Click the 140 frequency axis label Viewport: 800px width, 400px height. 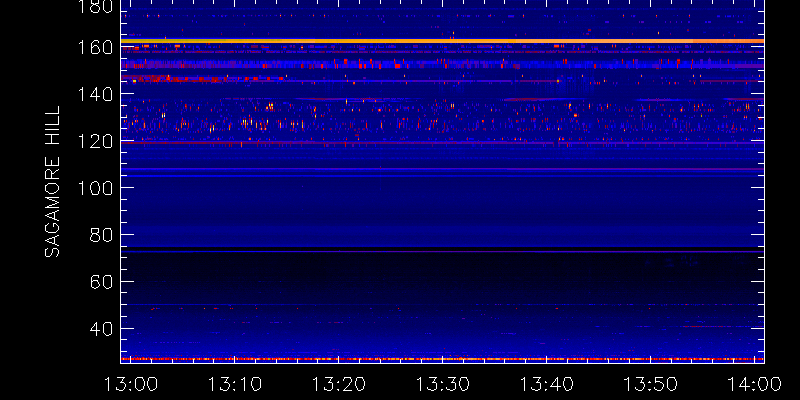(95, 94)
